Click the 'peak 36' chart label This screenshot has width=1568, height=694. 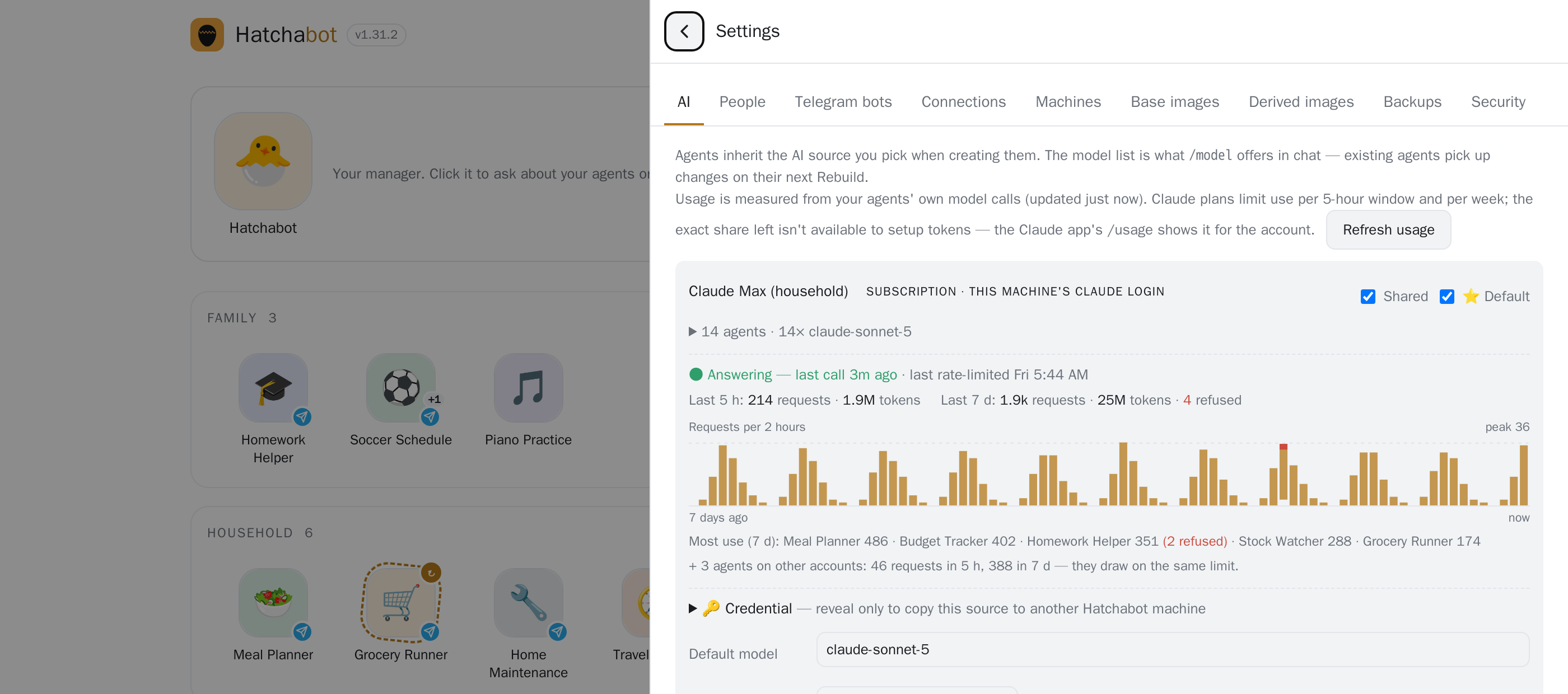1507,427
